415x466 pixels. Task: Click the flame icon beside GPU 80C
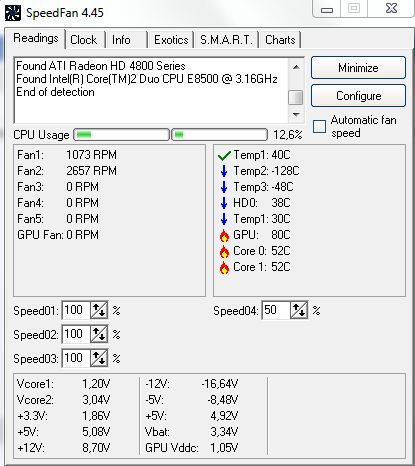click(x=224, y=235)
